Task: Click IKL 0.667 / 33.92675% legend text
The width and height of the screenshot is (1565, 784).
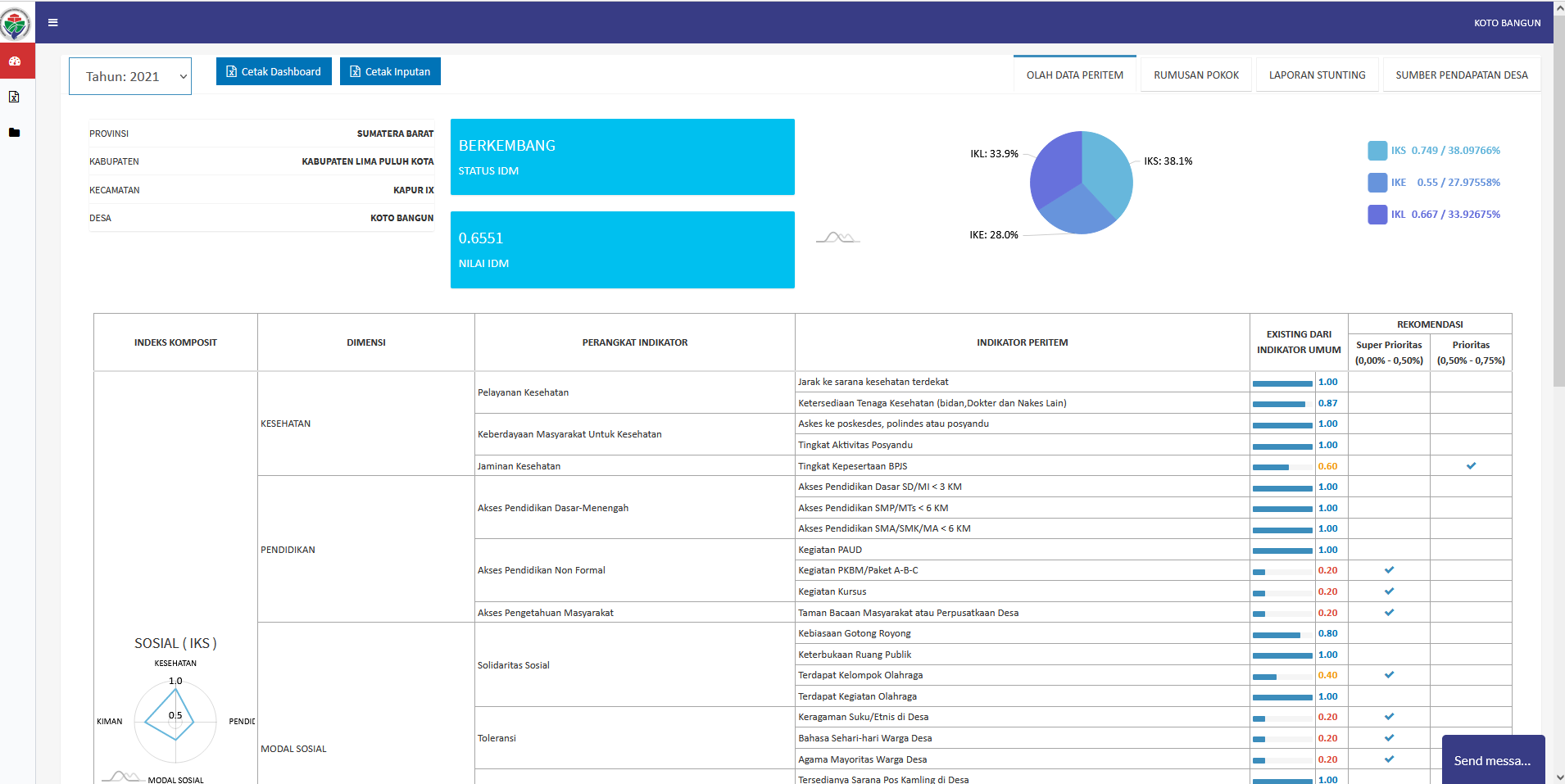Action: [x=1445, y=215]
